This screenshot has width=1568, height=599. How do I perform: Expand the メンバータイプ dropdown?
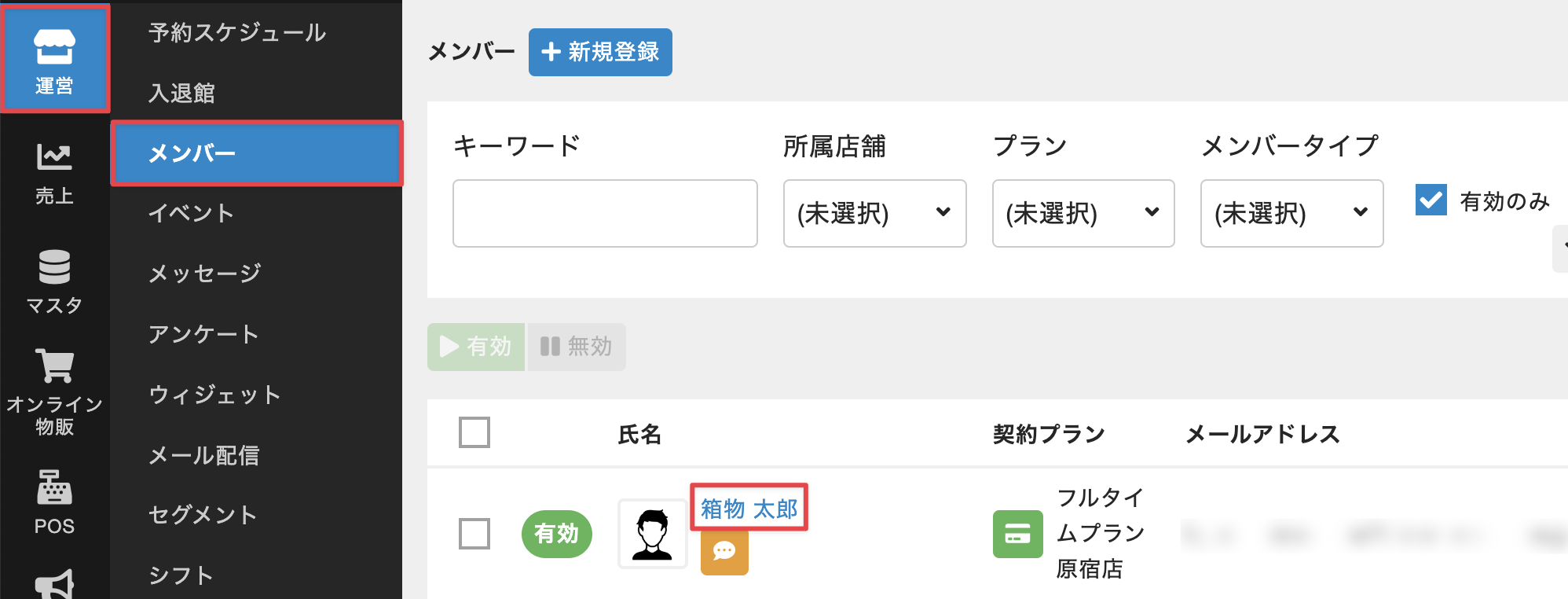coord(1291,213)
